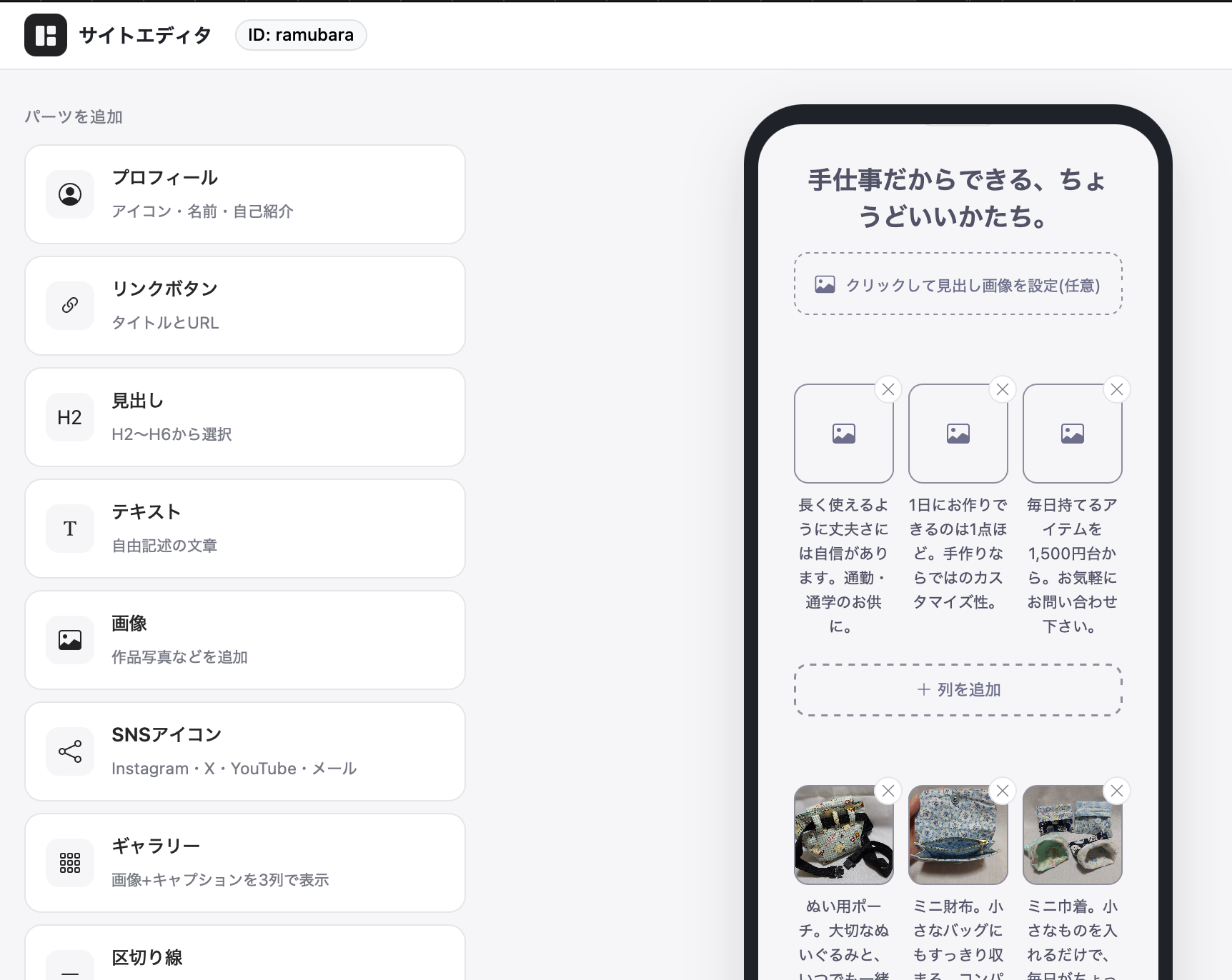The width and height of the screenshot is (1232, 980).
Task: Remove the second empty gallery image
Action: (1003, 389)
